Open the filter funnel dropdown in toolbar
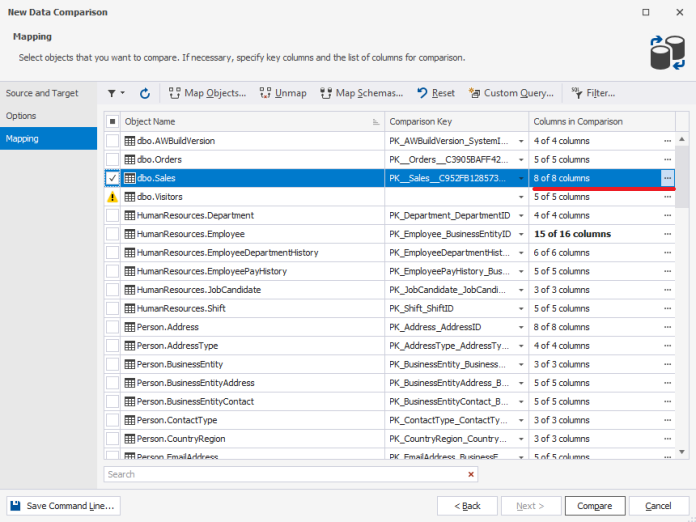The width and height of the screenshot is (696, 522). coord(115,93)
